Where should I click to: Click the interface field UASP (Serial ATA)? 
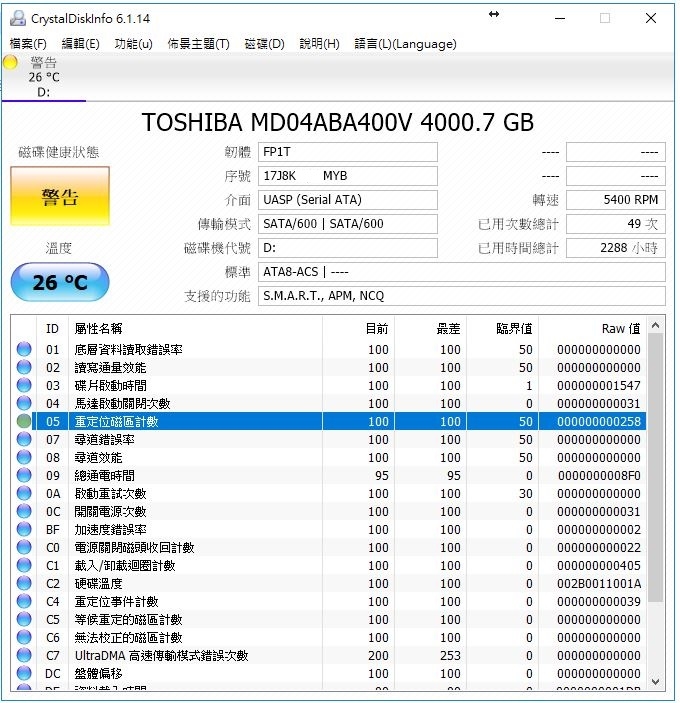[x=347, y=200]
